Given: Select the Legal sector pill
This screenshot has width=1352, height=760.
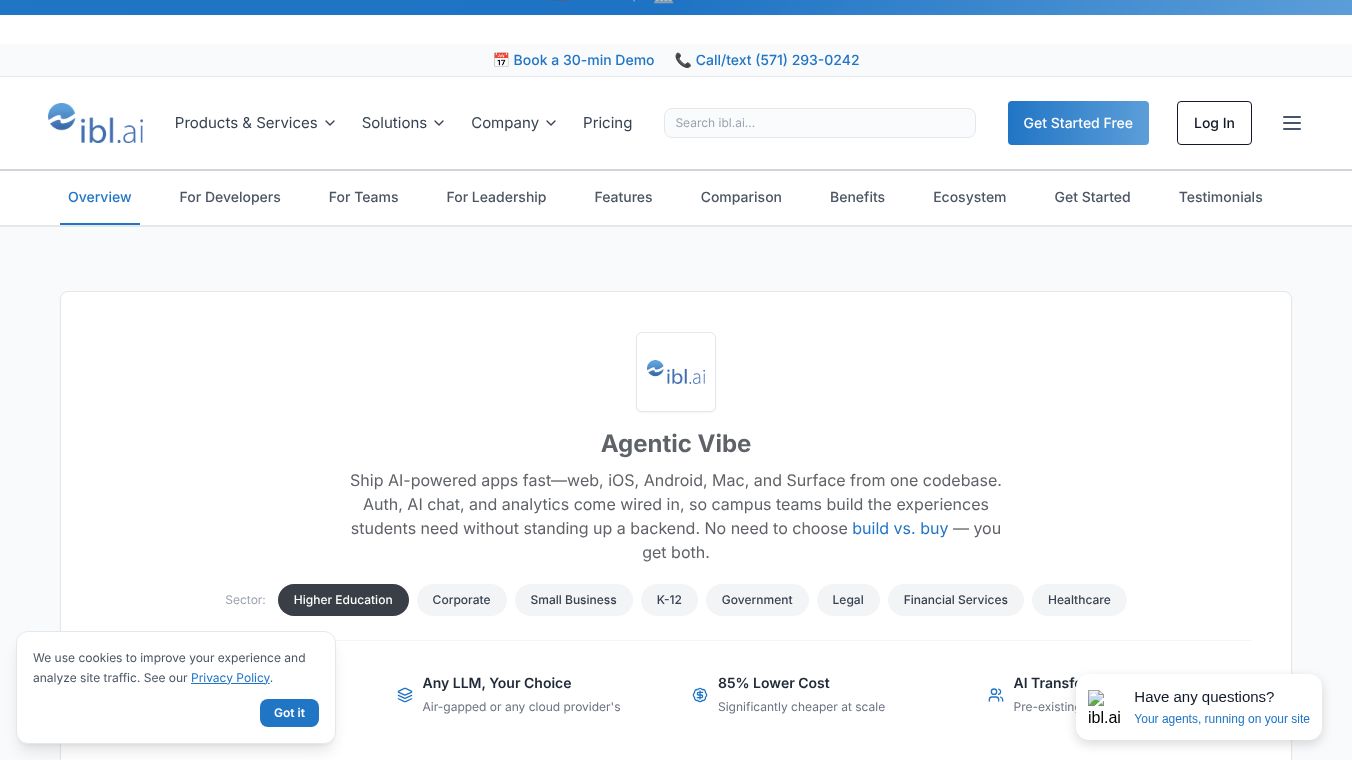Looking at the screenshot, I should (848, 600).
